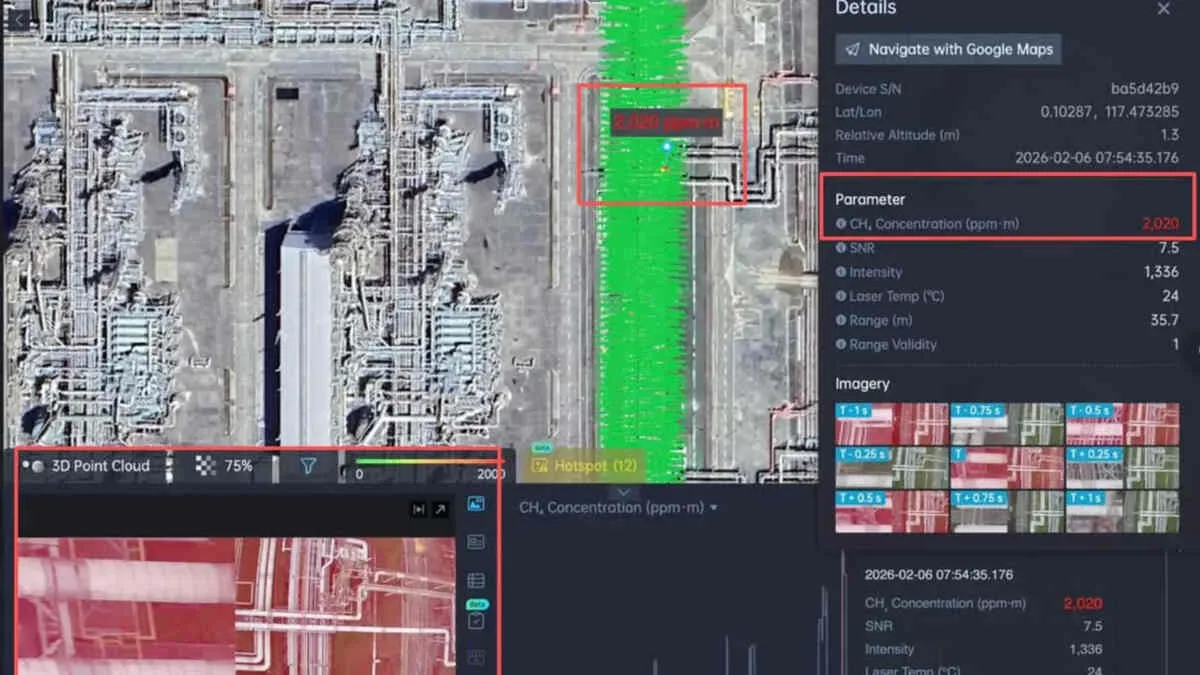The image size is (1200, 675).
Task: Click the Range value 35.7
Action: click(1165, 320)
